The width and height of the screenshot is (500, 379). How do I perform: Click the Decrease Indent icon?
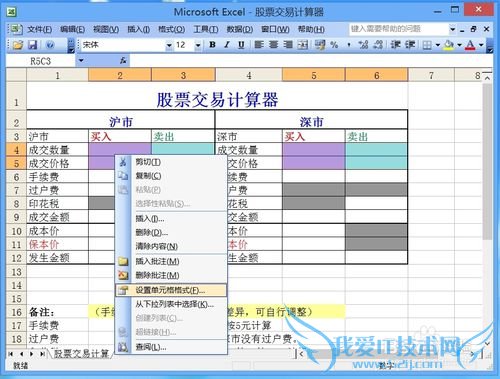coord(396,45)
